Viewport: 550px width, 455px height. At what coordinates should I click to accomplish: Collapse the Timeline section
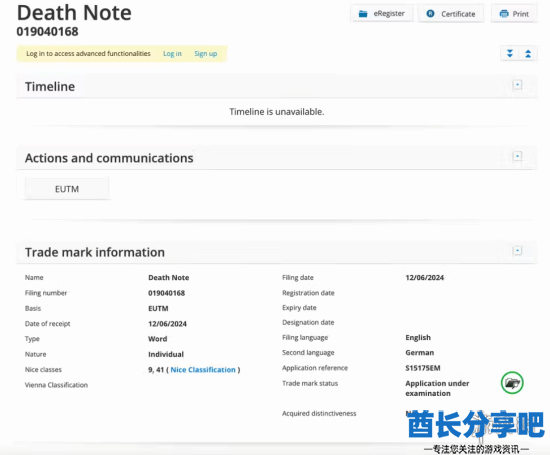click(x=517, y=85)
